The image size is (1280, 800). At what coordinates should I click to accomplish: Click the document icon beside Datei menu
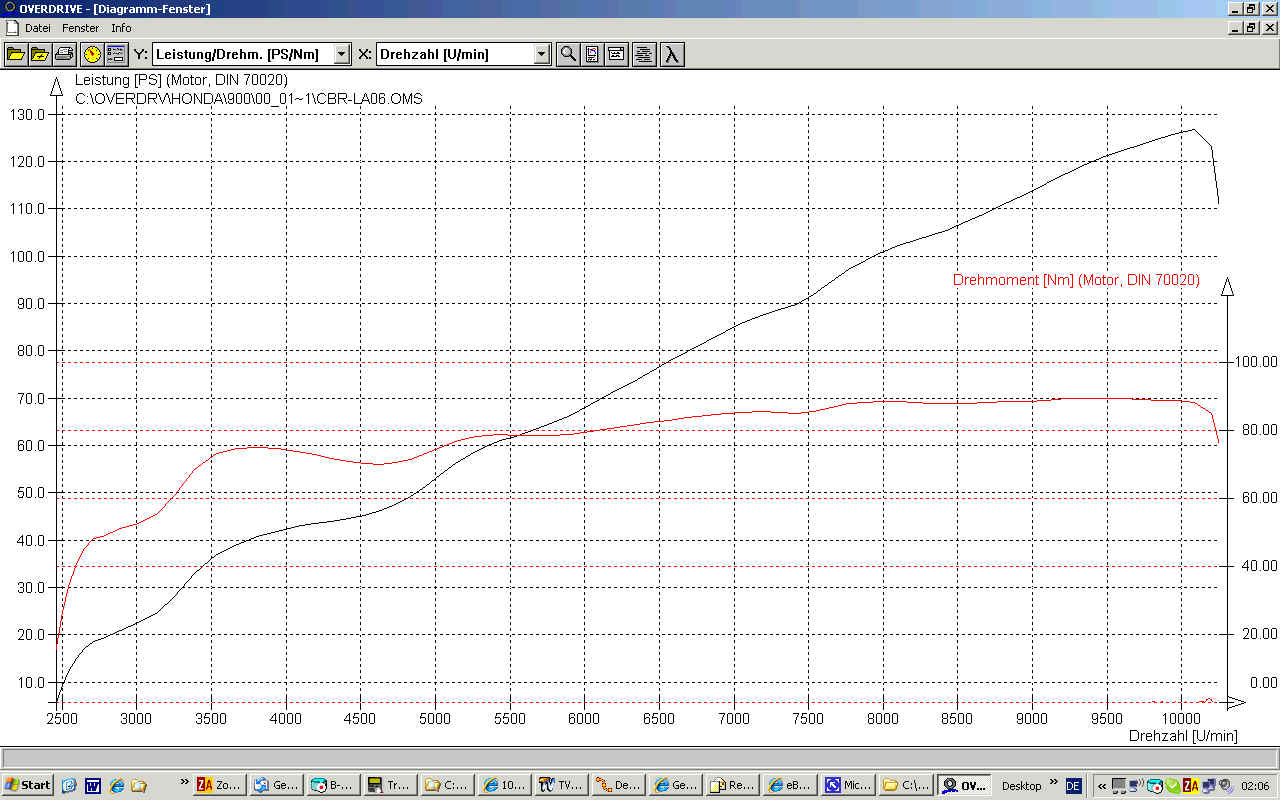[13, 28]
